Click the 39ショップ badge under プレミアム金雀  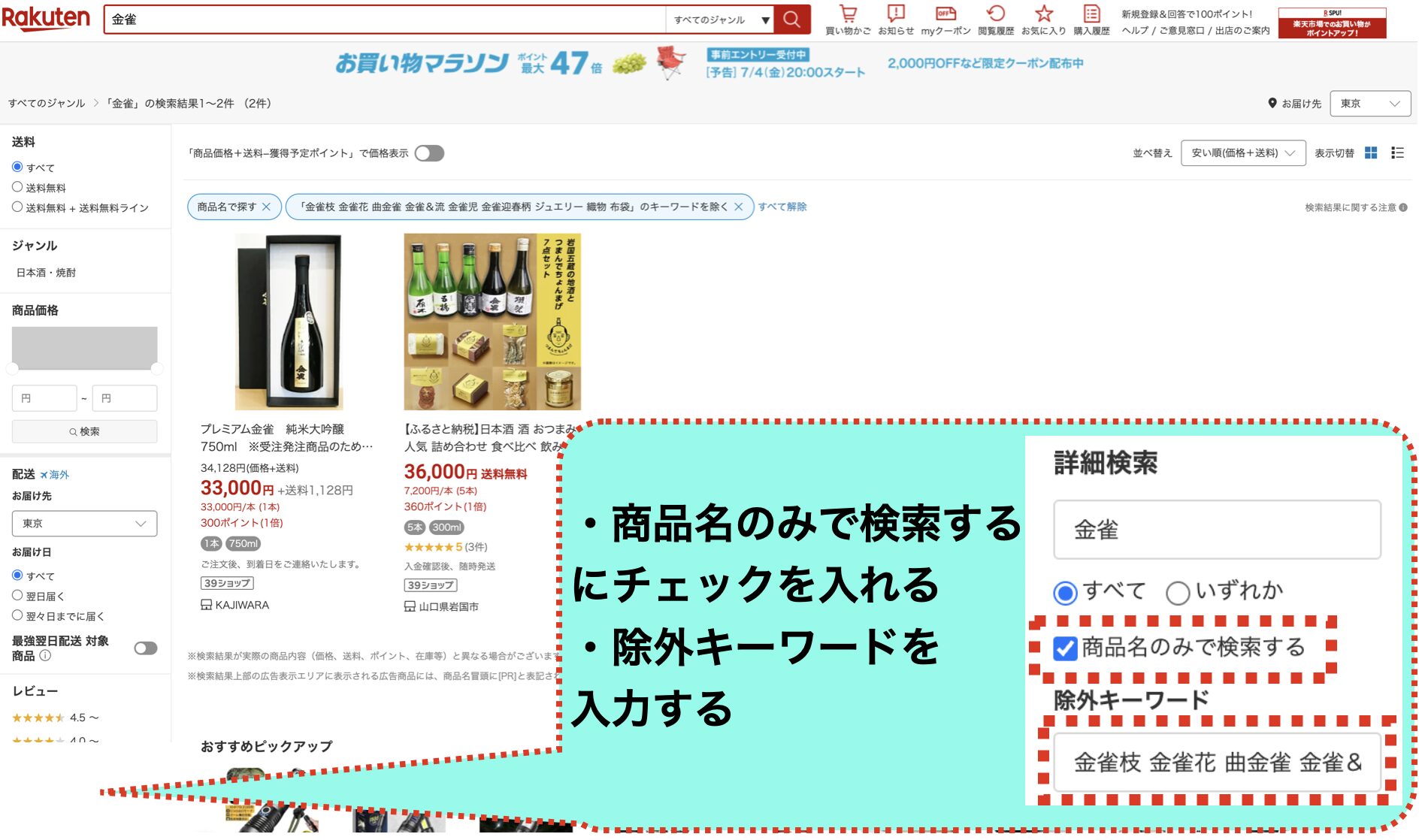(x=227, y=583)
